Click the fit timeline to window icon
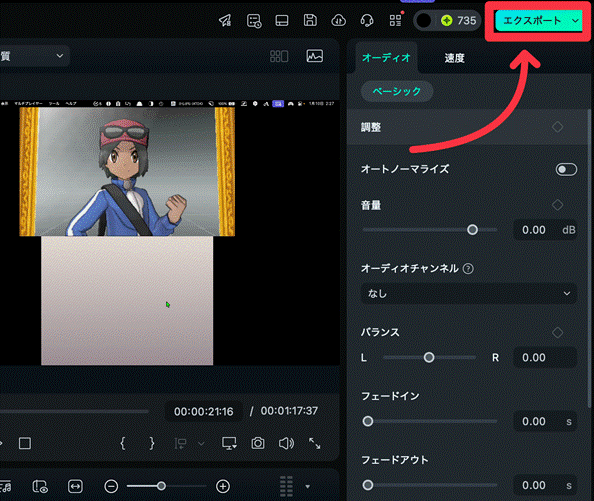This screenshot has height=501, width=594. 75,487
